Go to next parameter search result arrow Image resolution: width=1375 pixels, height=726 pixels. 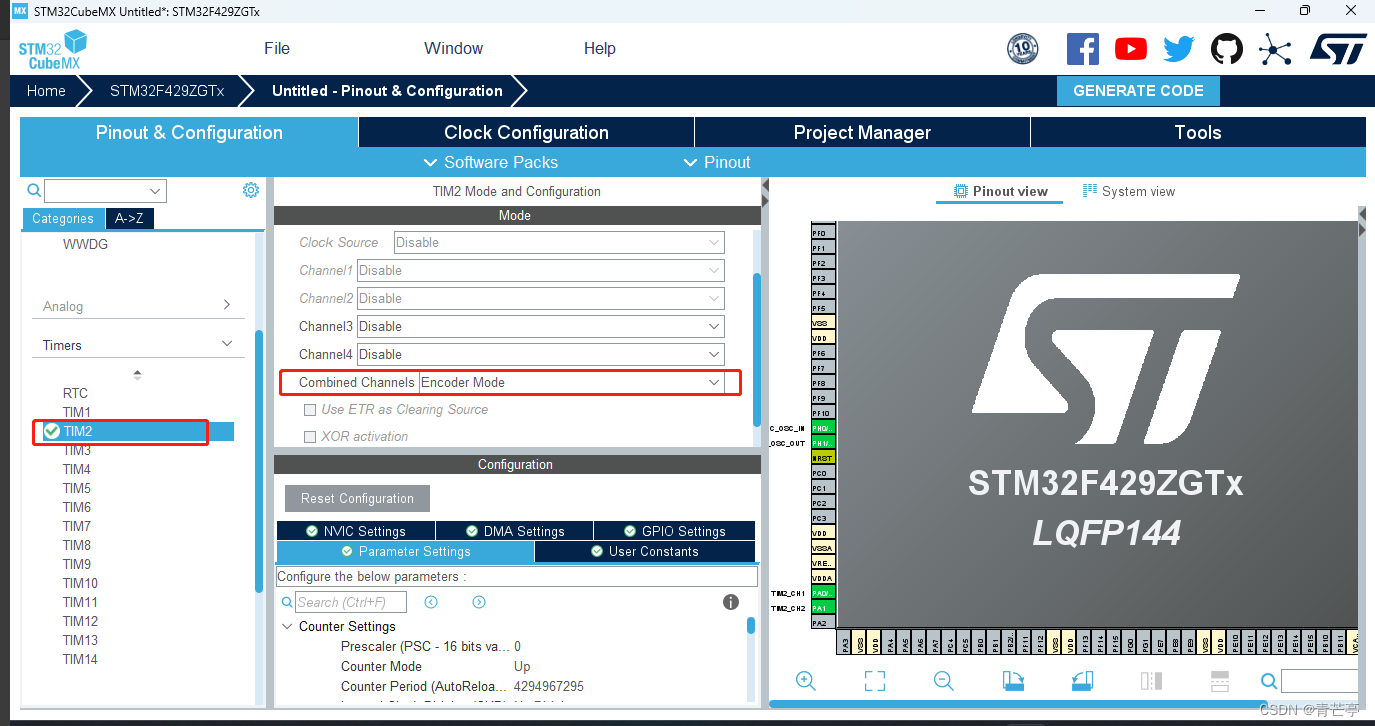point(479,602)
